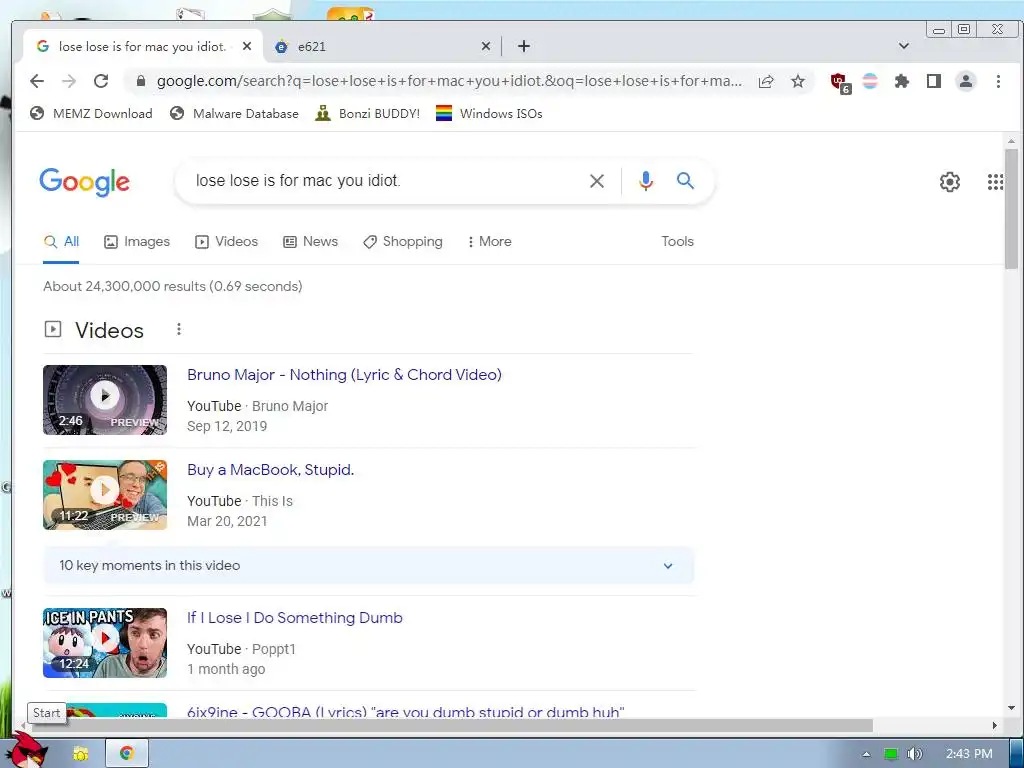Open the Windows ISOs bookmark
This screenshot has width=1024, height=768.
pos(488,114)
